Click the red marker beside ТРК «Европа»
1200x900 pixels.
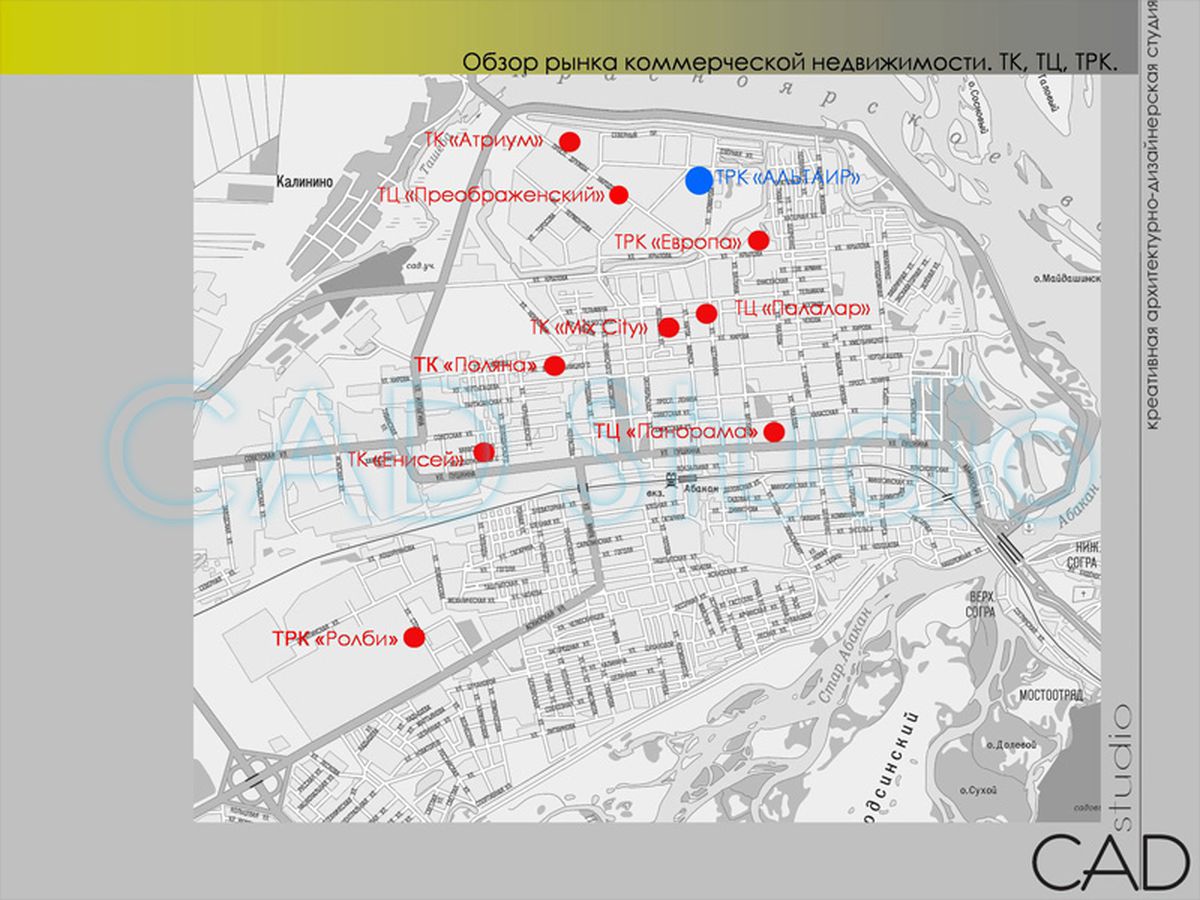[x=758, y=240]
